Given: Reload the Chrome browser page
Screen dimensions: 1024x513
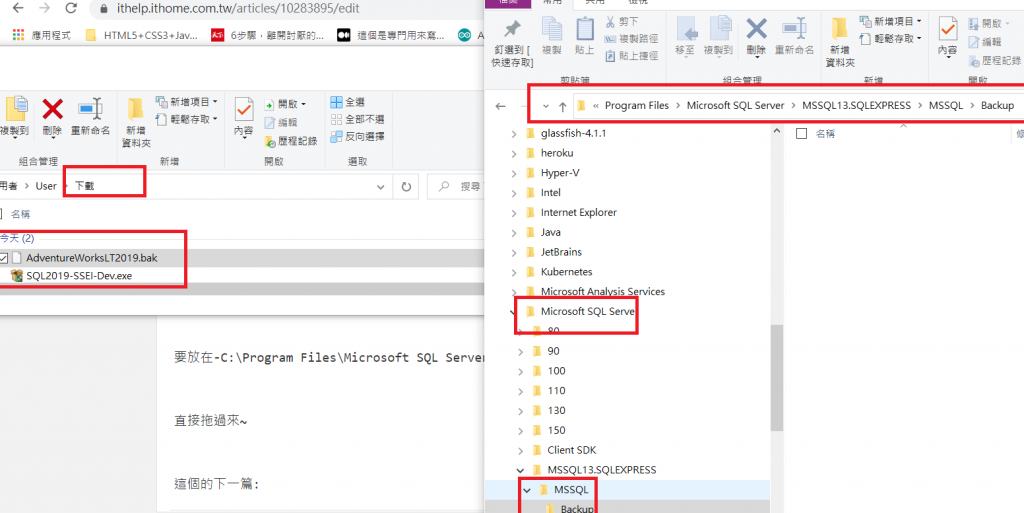Looking at the screenshot, I should pos(71,8).
